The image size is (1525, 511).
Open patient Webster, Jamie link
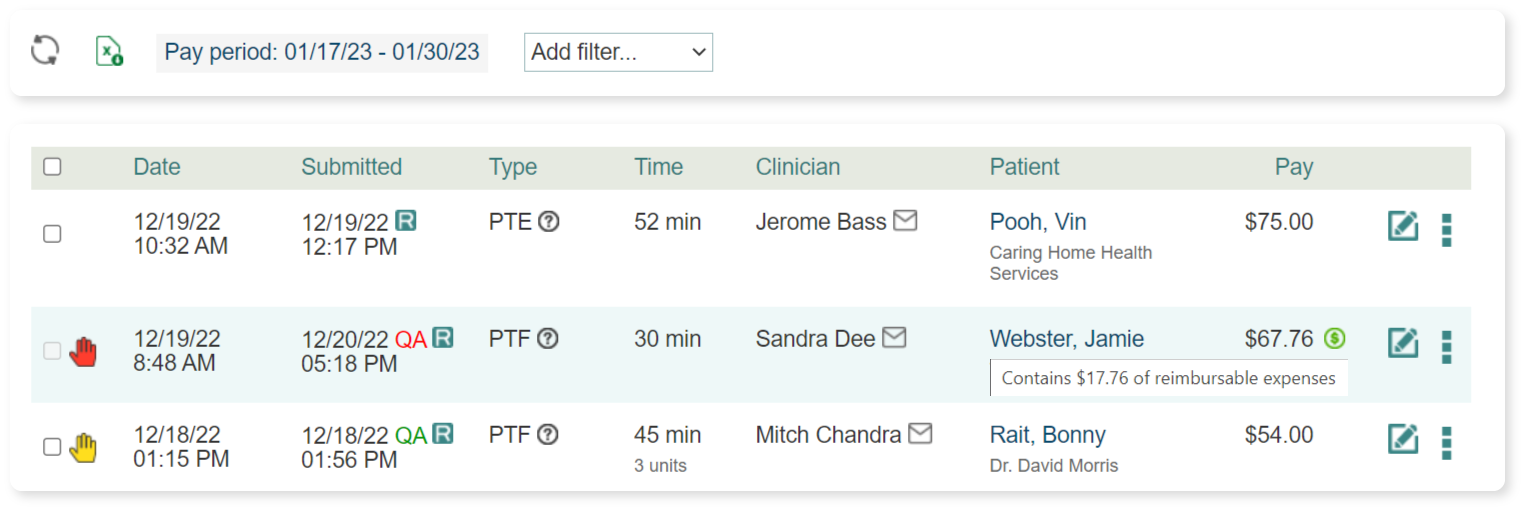(x=1066, y=339)
